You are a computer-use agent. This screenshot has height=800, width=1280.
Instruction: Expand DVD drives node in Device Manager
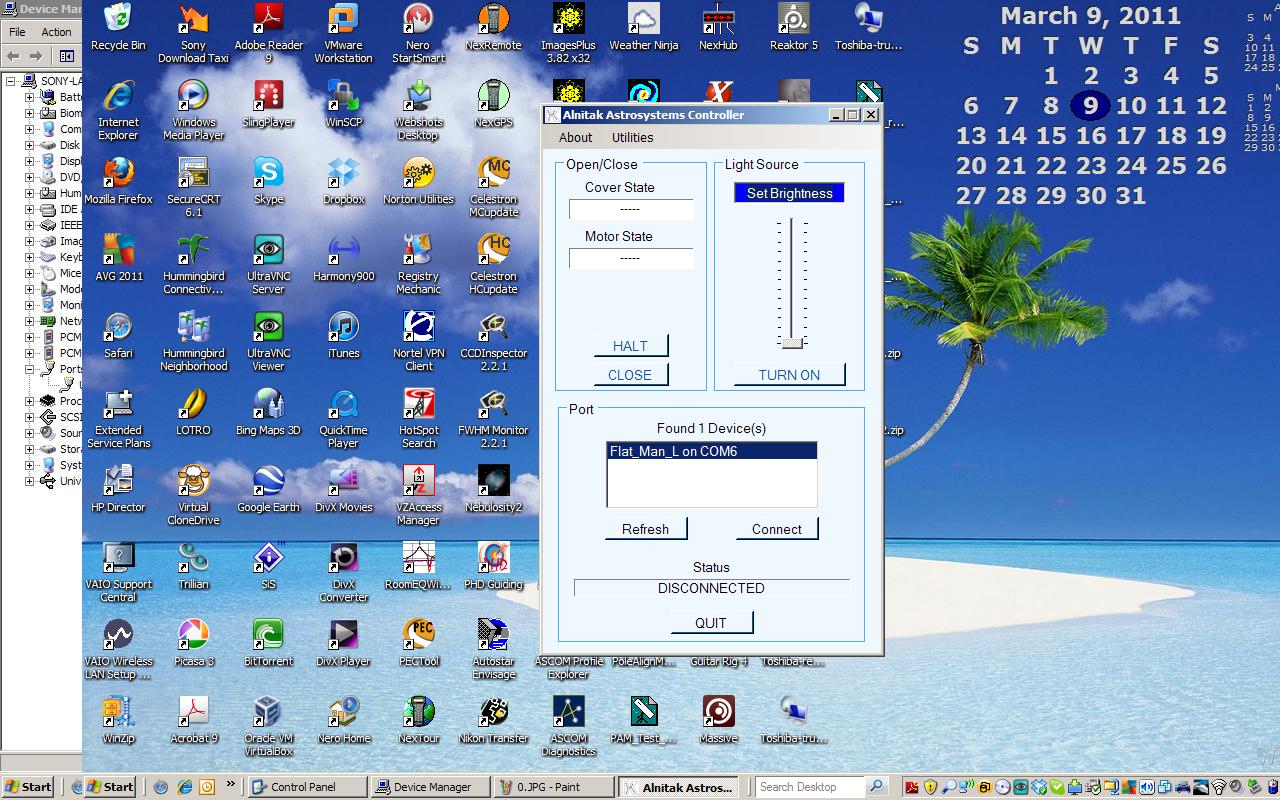[30, 177]
